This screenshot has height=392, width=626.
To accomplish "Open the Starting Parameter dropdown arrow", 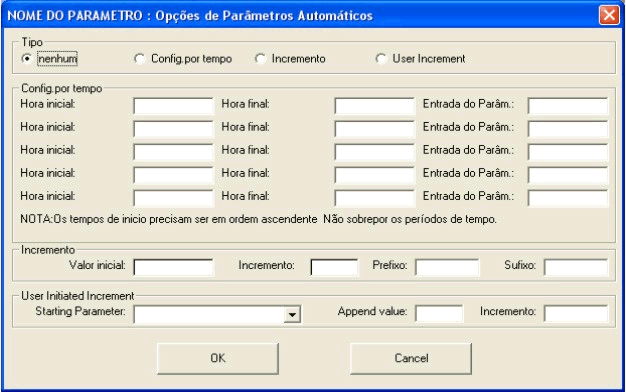I will click(293, 315).
